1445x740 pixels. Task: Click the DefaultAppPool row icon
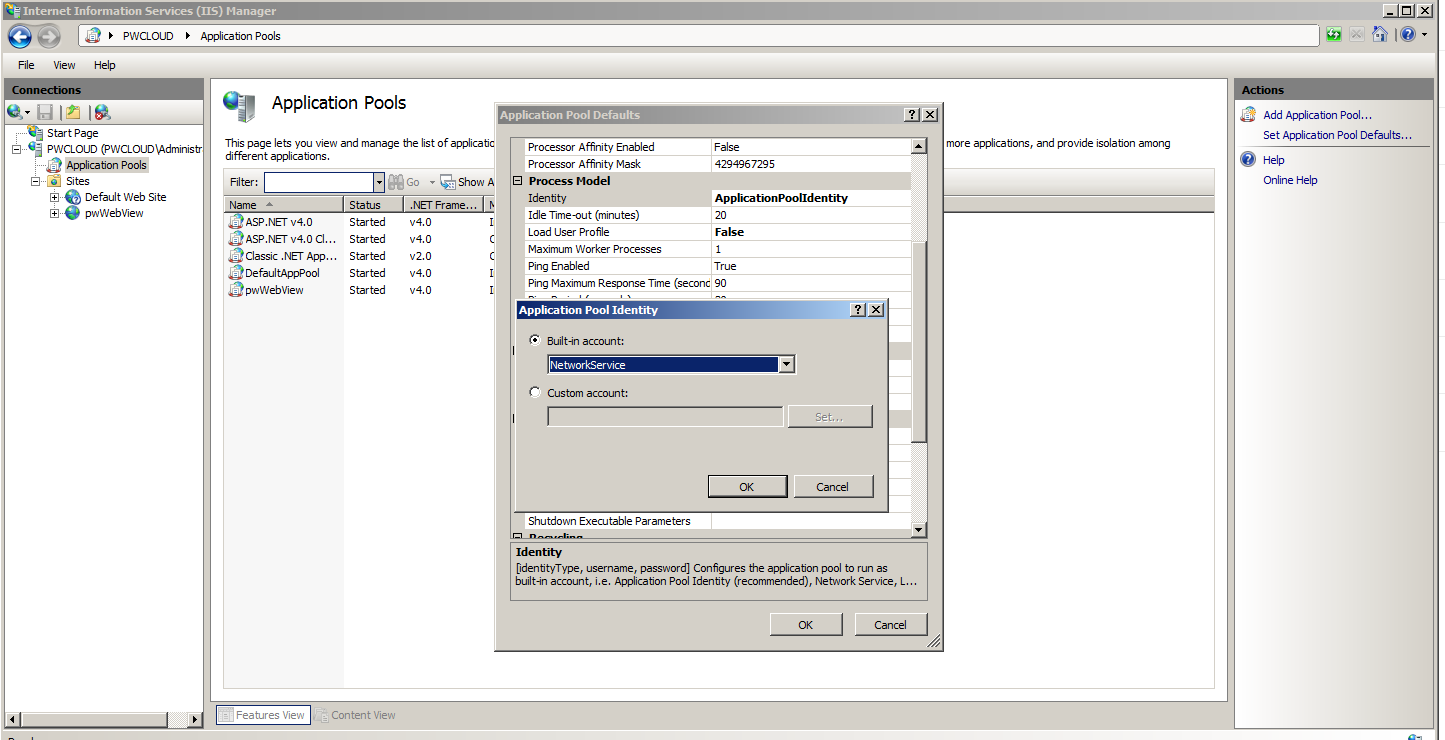(236, 273)
